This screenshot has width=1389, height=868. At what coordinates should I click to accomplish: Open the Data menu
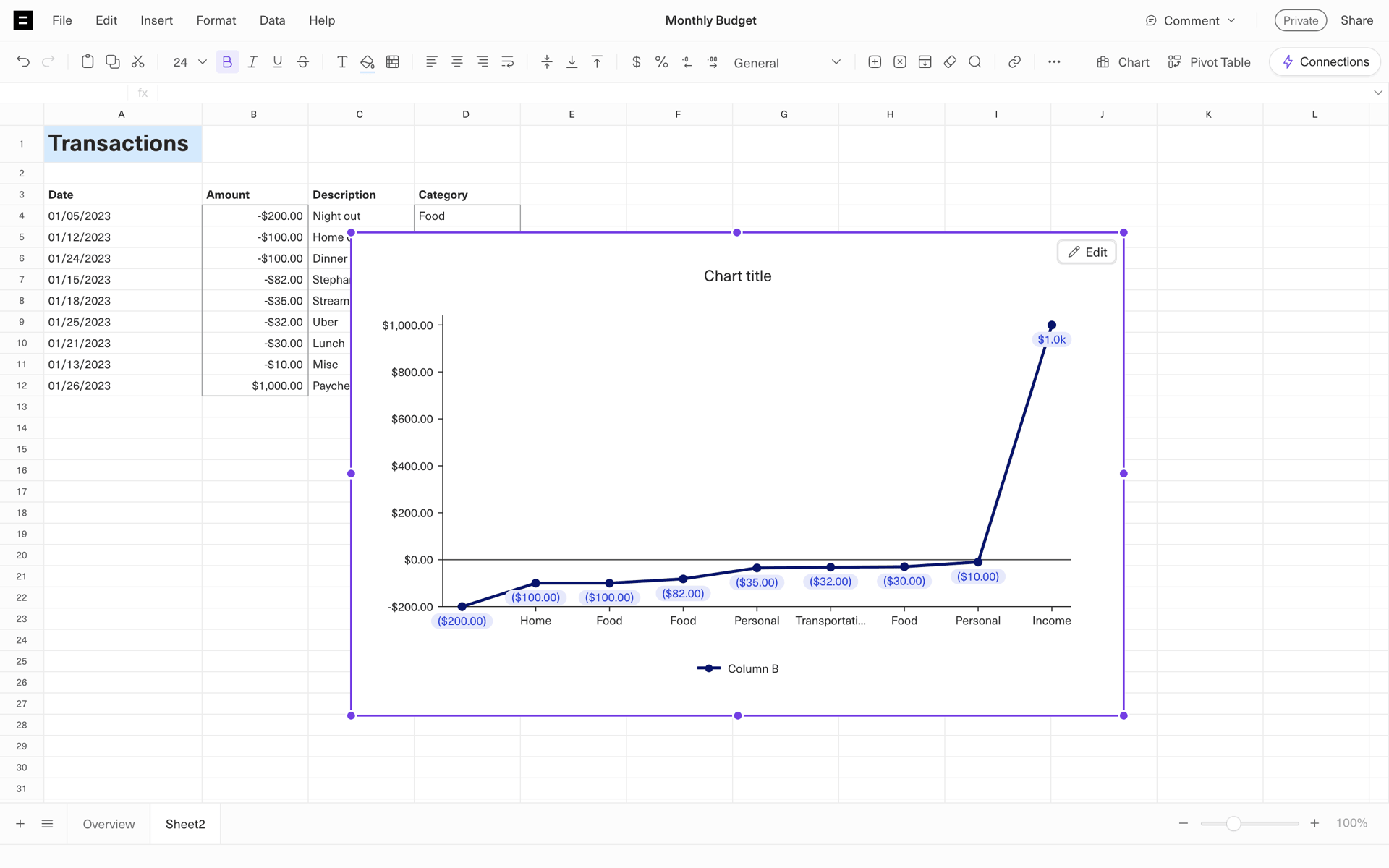(x=273, y=20)
